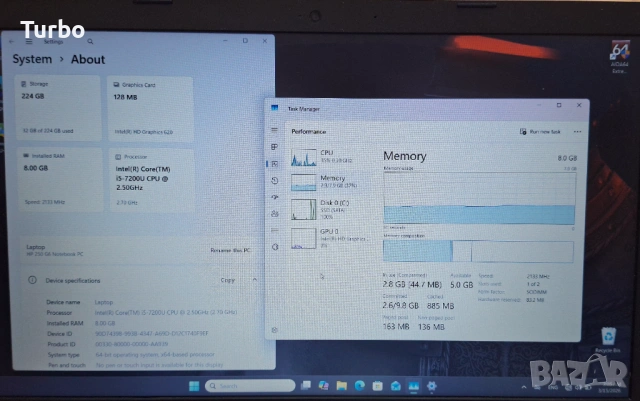Open Services page in Task Manager sidebar
This screenshot has width=640, height=401.
[x=275, y=247]
